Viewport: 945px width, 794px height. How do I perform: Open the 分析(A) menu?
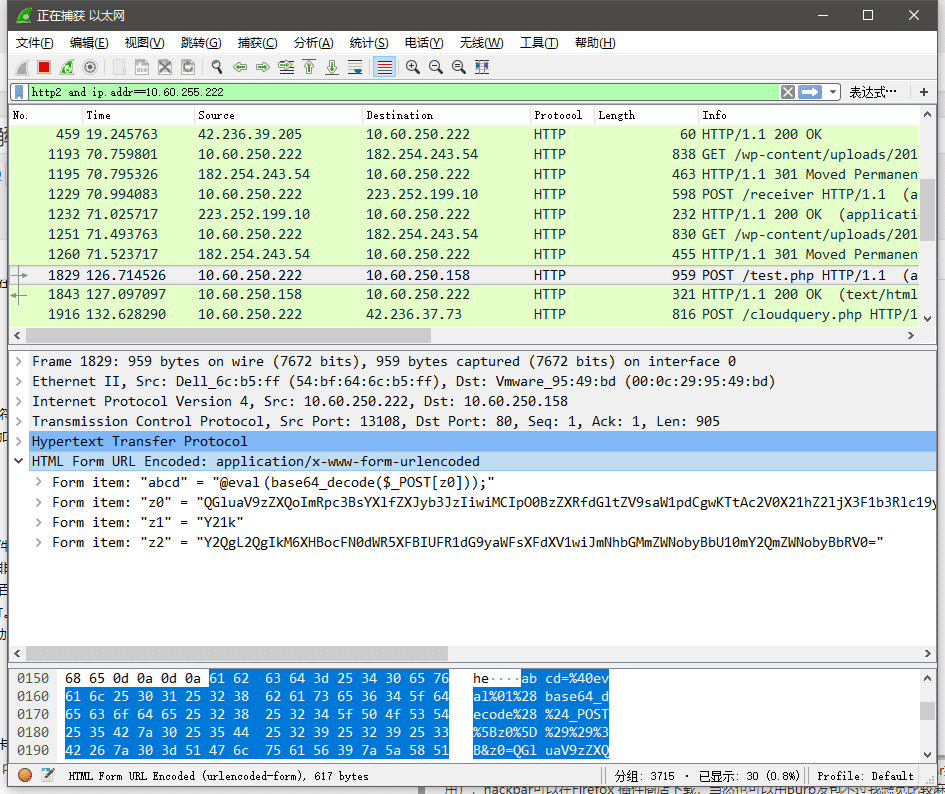pyautogui.click(x=313, y=43)
